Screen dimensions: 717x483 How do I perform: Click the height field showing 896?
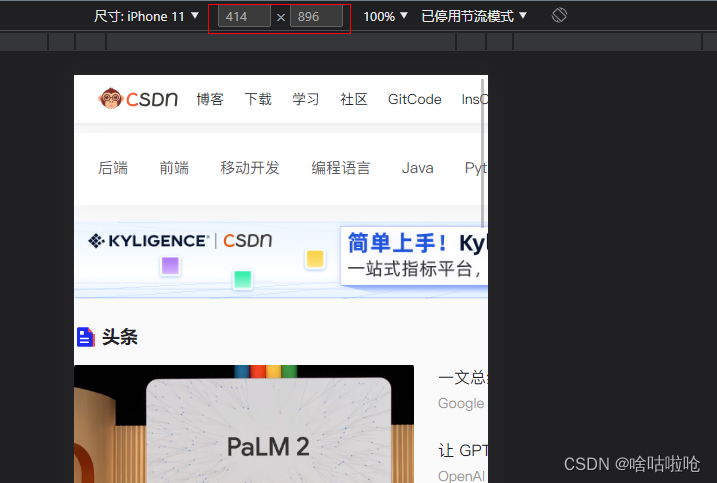point(316,16)
